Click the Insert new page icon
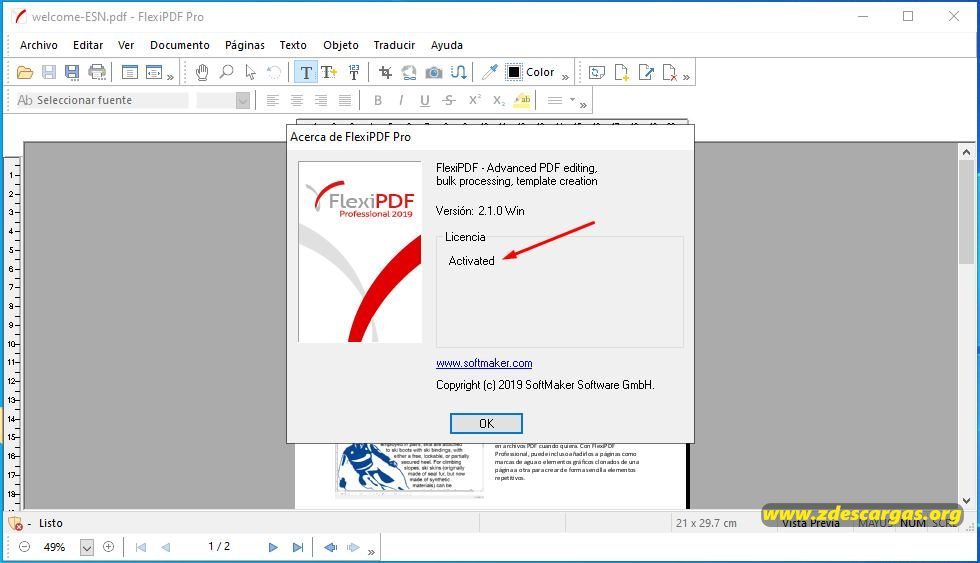This screenshot has height=563, width=980. tap(621, 72)
